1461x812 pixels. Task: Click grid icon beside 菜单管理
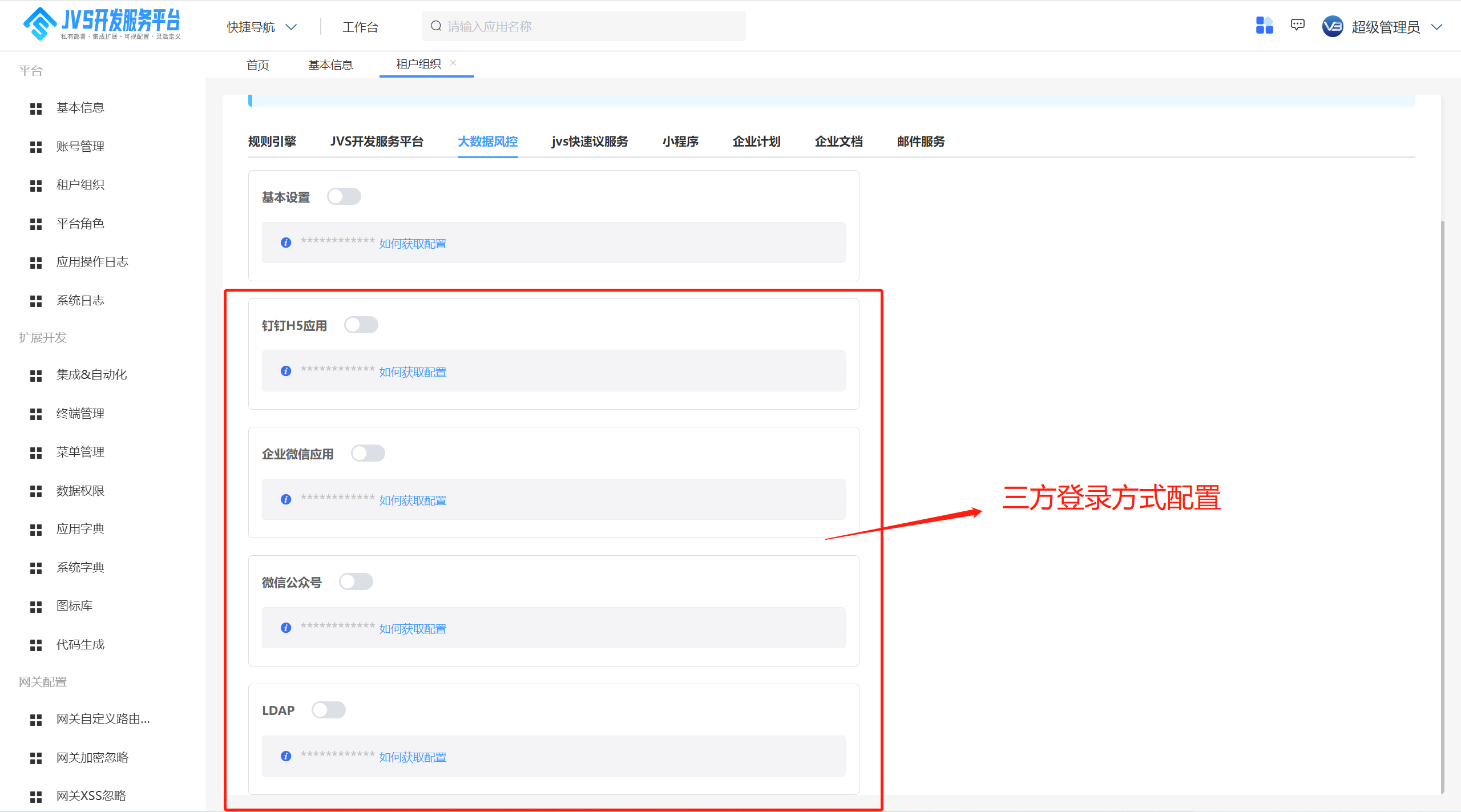click(36, 453)
